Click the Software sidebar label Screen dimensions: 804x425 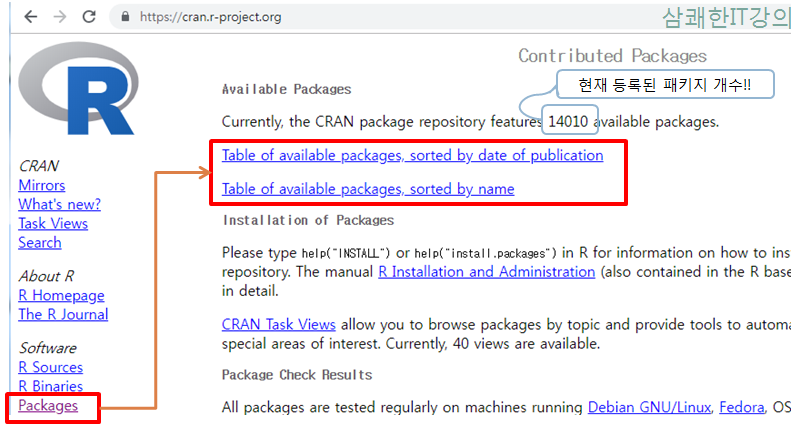point(47,348)
